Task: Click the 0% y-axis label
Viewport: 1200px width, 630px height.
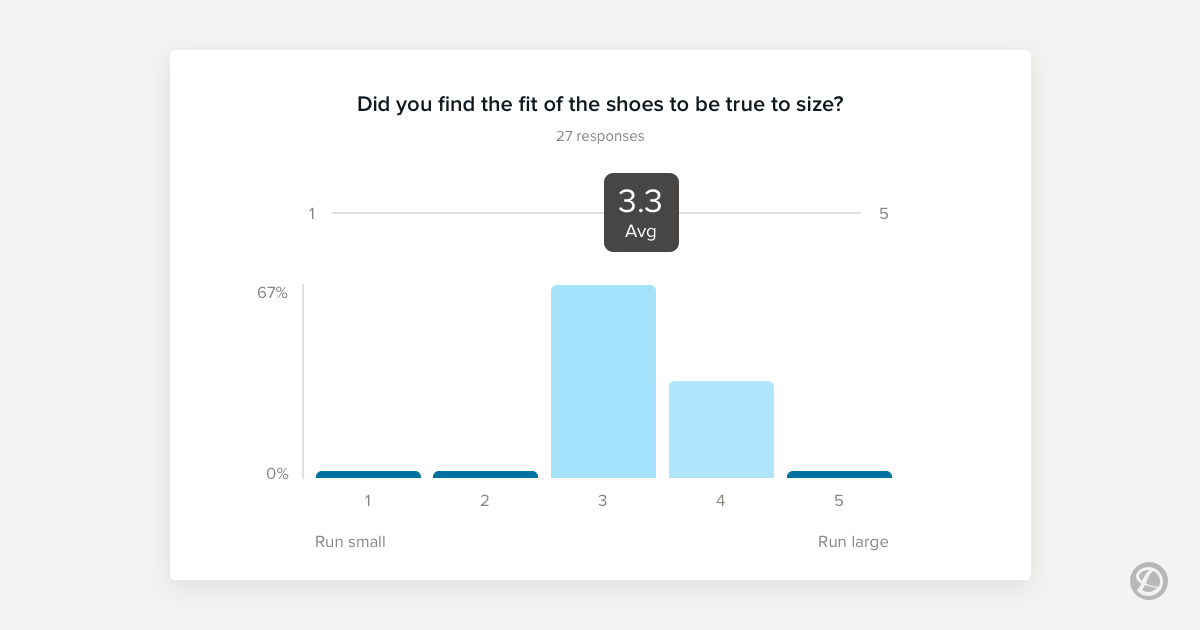Action: pos(277,474)
